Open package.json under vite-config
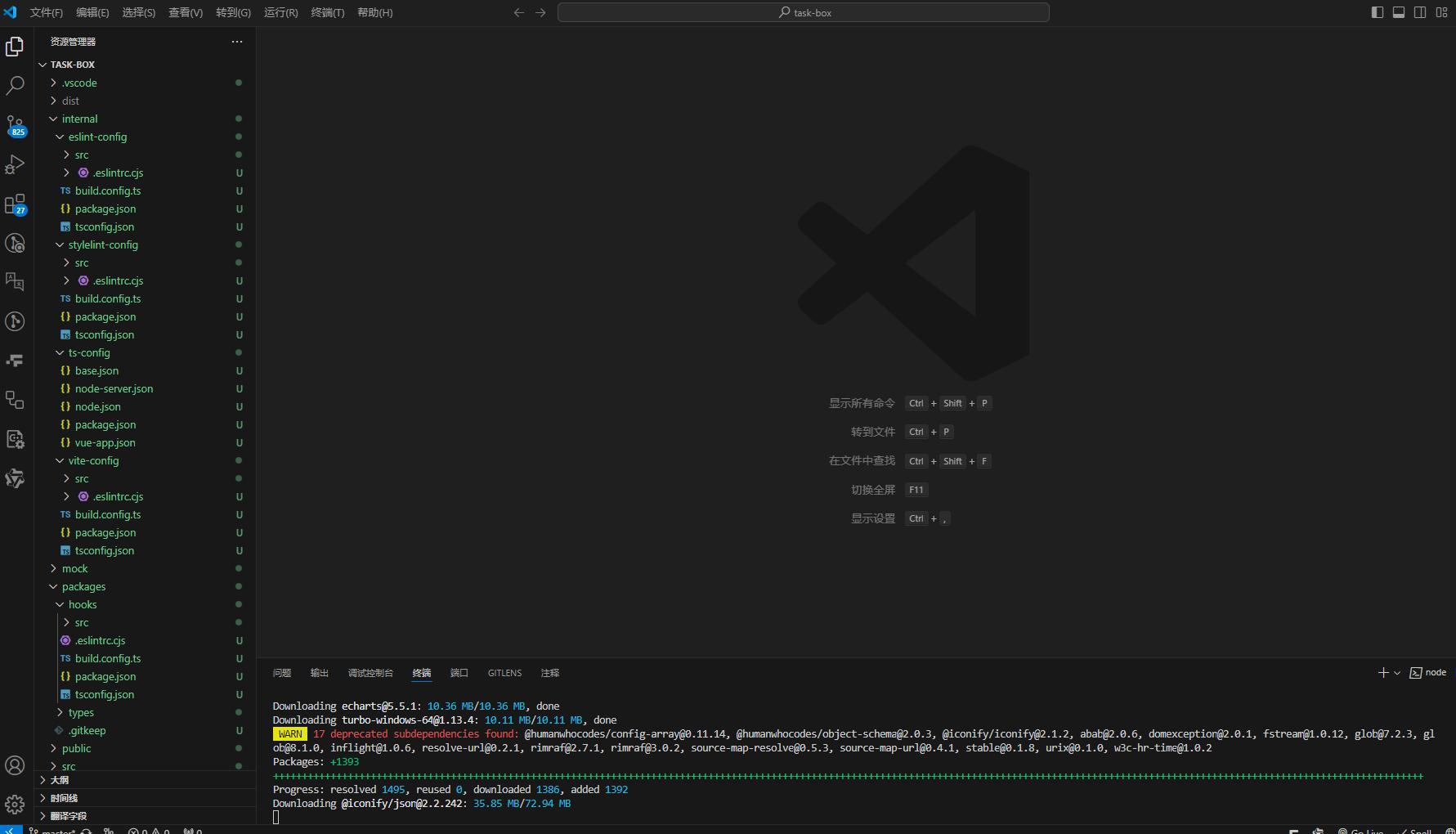 146,532
